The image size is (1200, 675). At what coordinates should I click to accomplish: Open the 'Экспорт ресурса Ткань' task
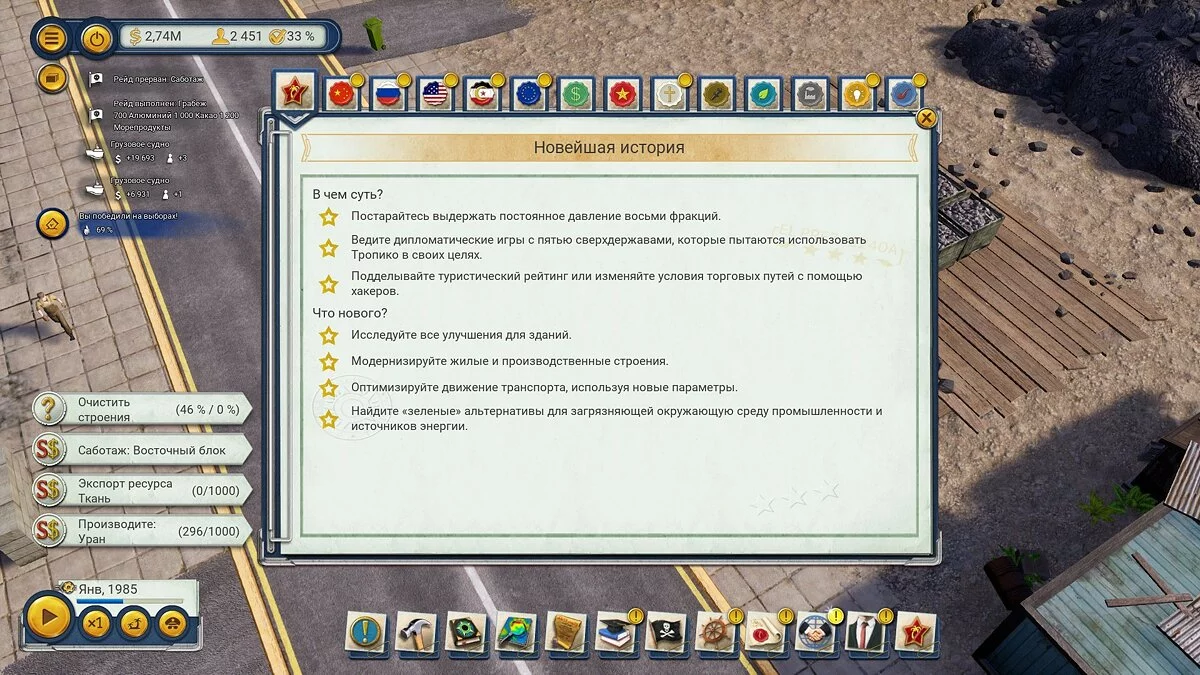142,490
